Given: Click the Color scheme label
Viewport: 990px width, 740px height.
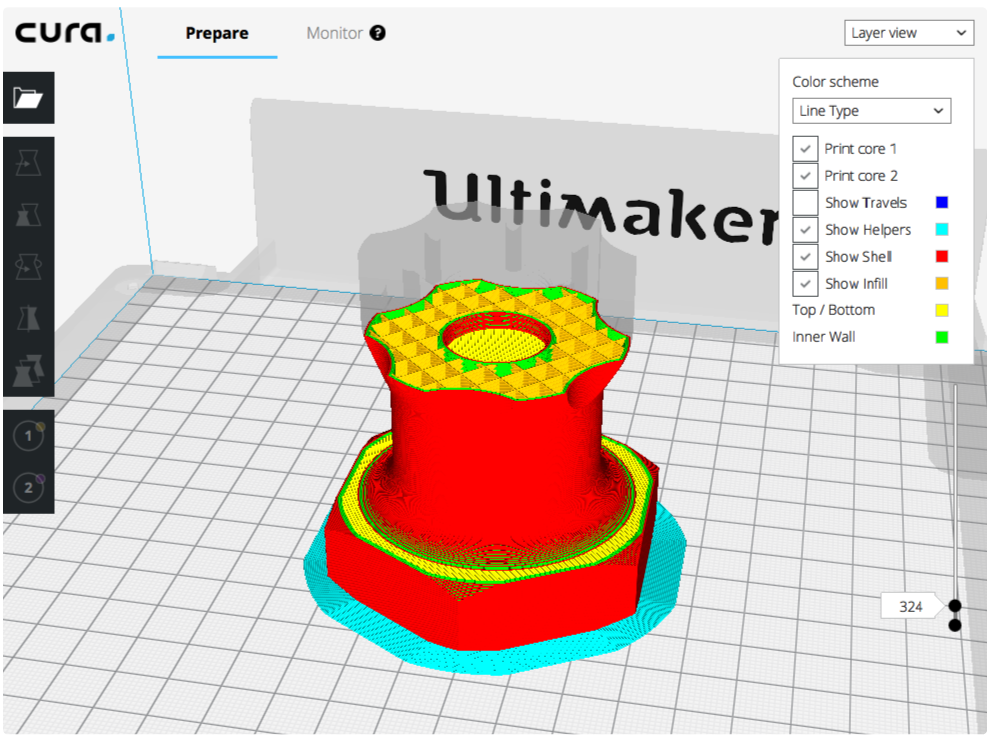Looking at the screenshot, I should point(835,82).
